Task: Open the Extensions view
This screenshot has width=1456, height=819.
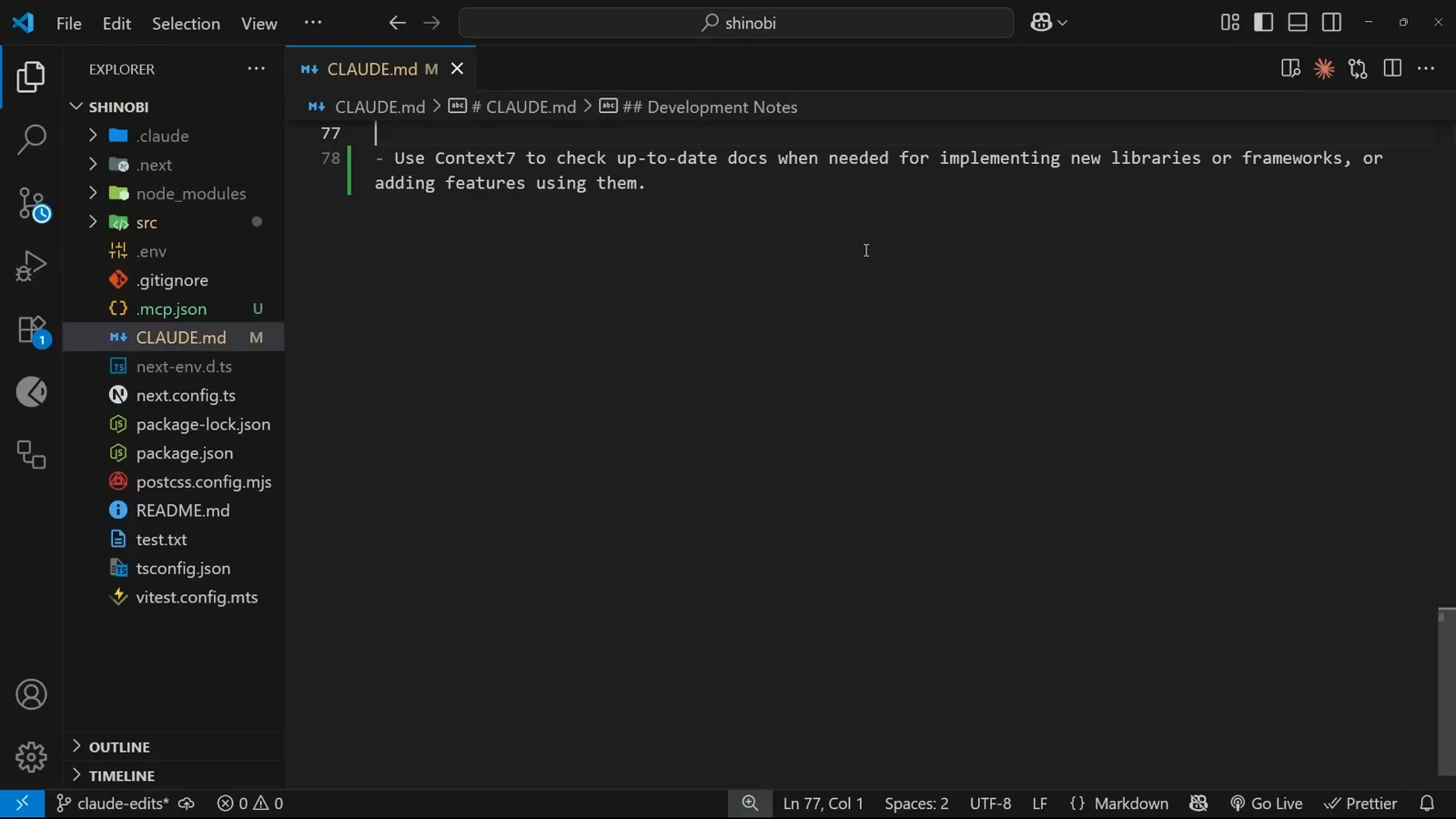Action: 33,330
